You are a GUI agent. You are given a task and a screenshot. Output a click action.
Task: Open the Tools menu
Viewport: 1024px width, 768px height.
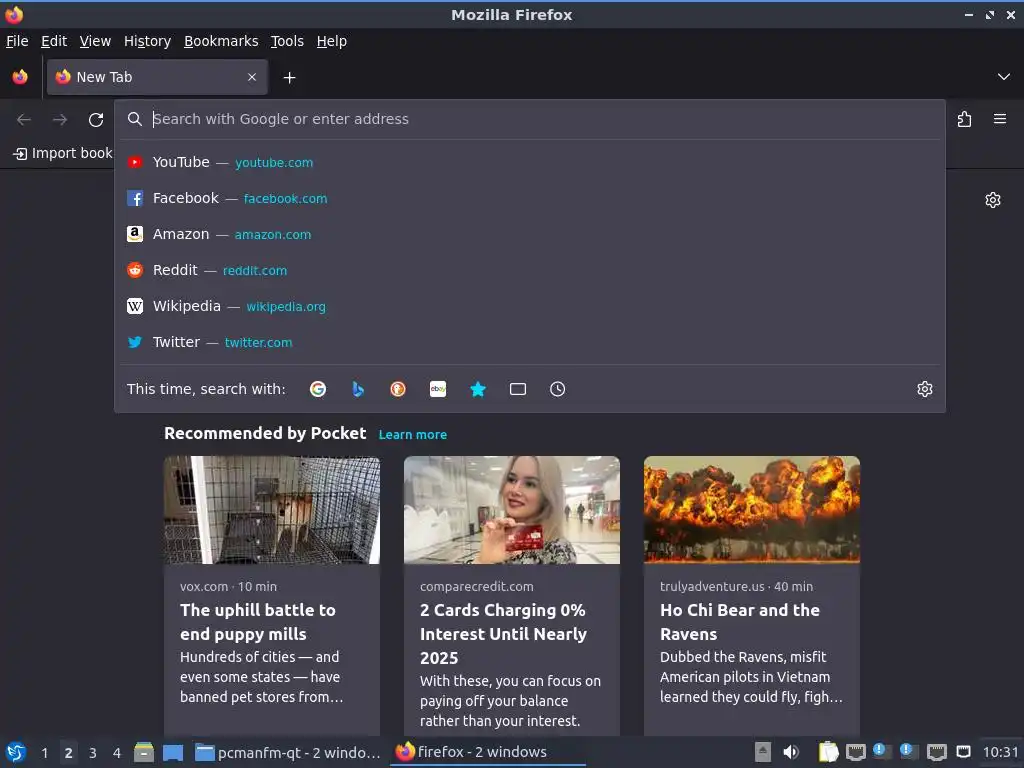287,41
